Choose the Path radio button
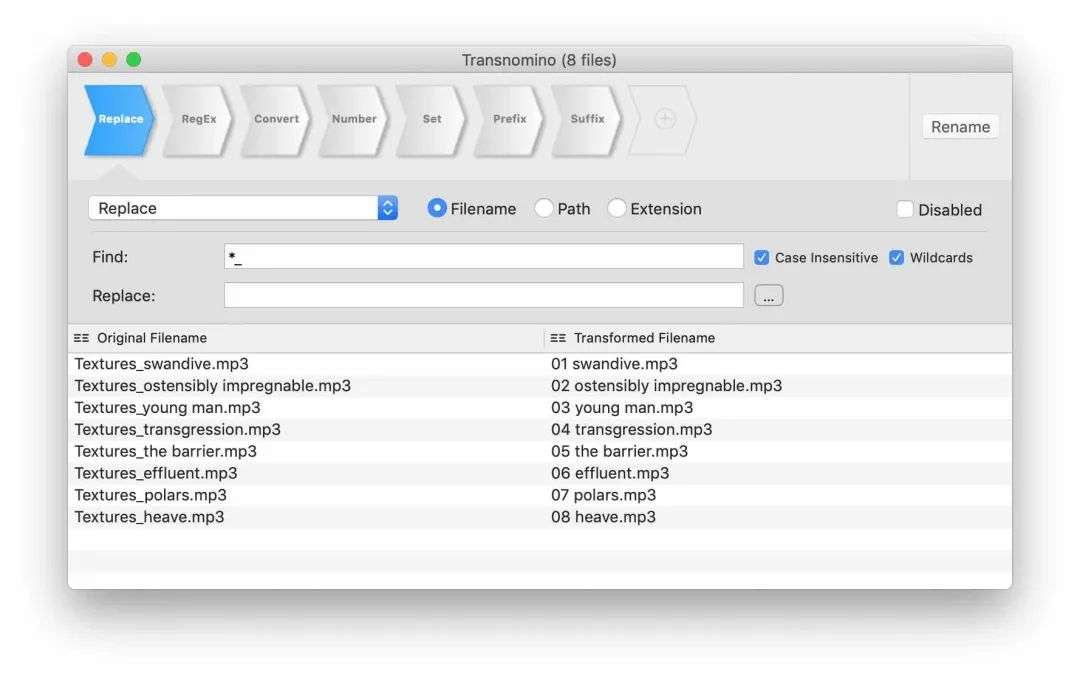1080x679 pixels. pyautogui.click(x=544, y=209)
